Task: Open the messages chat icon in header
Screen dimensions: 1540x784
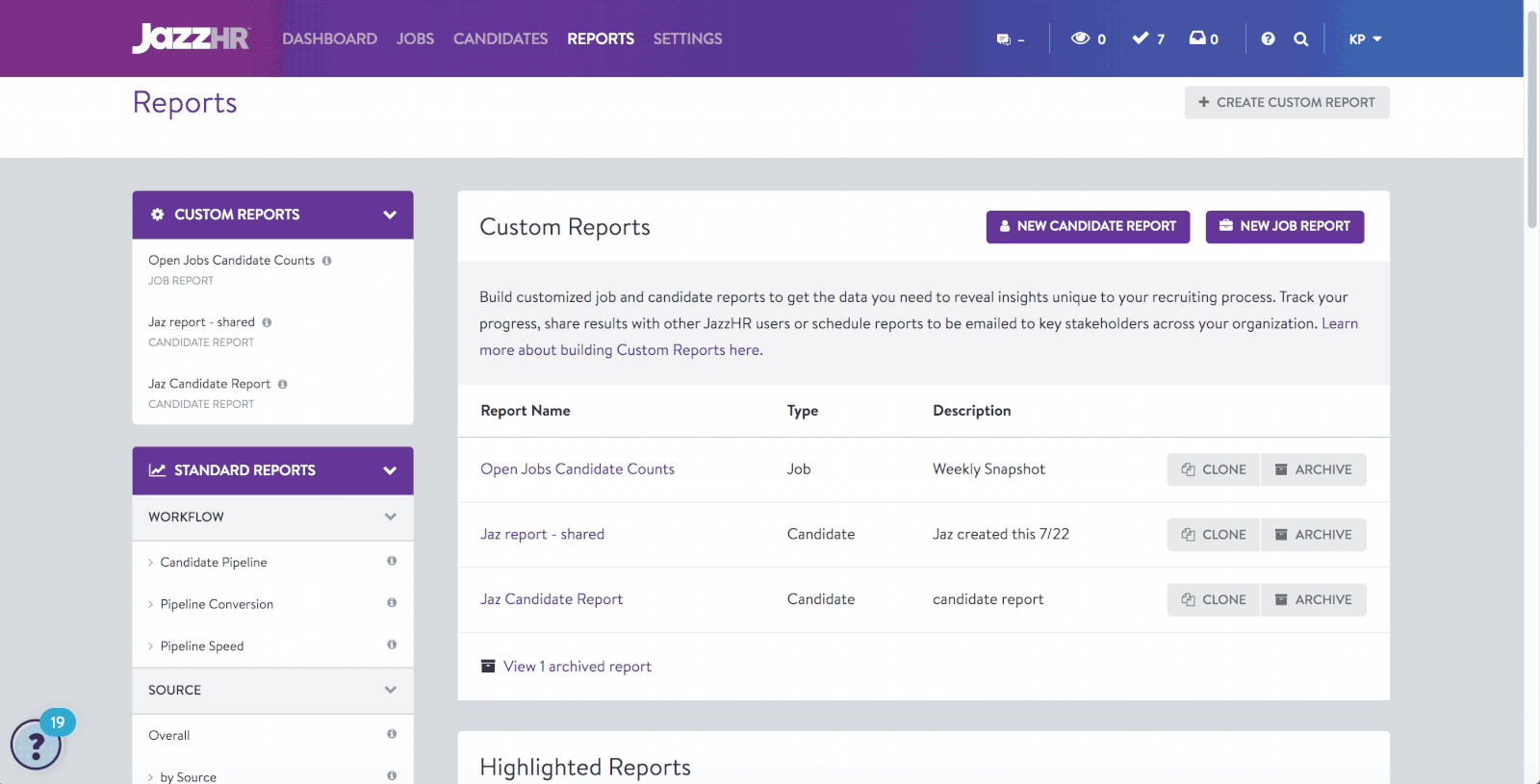Action: (x=1004, y=39)
